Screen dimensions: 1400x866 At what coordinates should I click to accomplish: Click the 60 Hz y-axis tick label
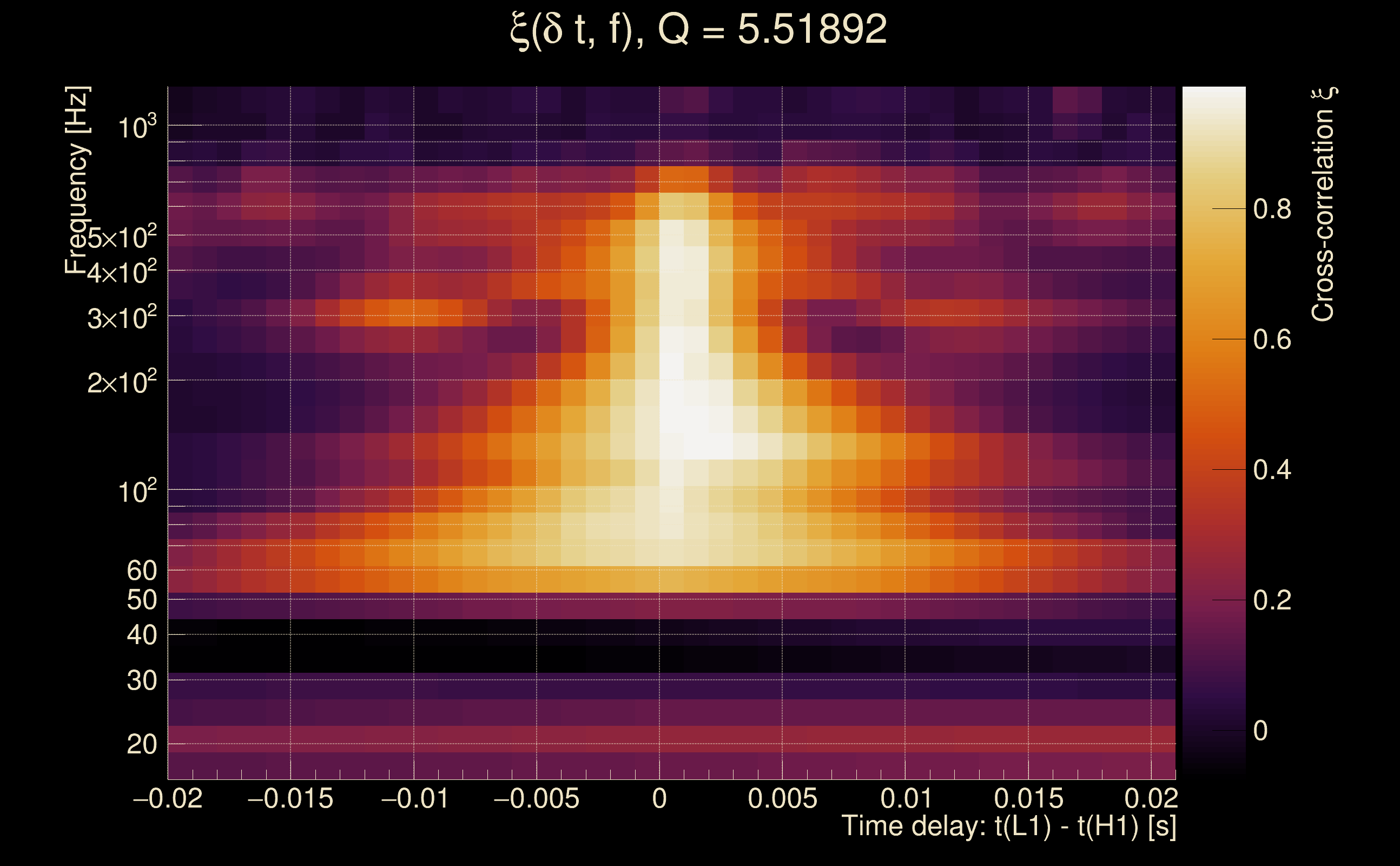click(141, 570)
